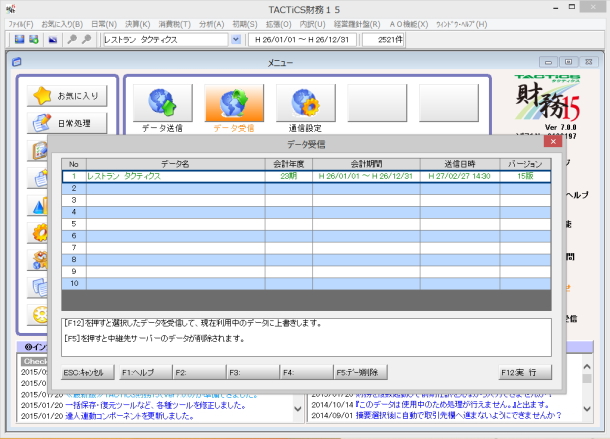
Task: Open the ファイル(F) menu
Action: pos(21,24)
